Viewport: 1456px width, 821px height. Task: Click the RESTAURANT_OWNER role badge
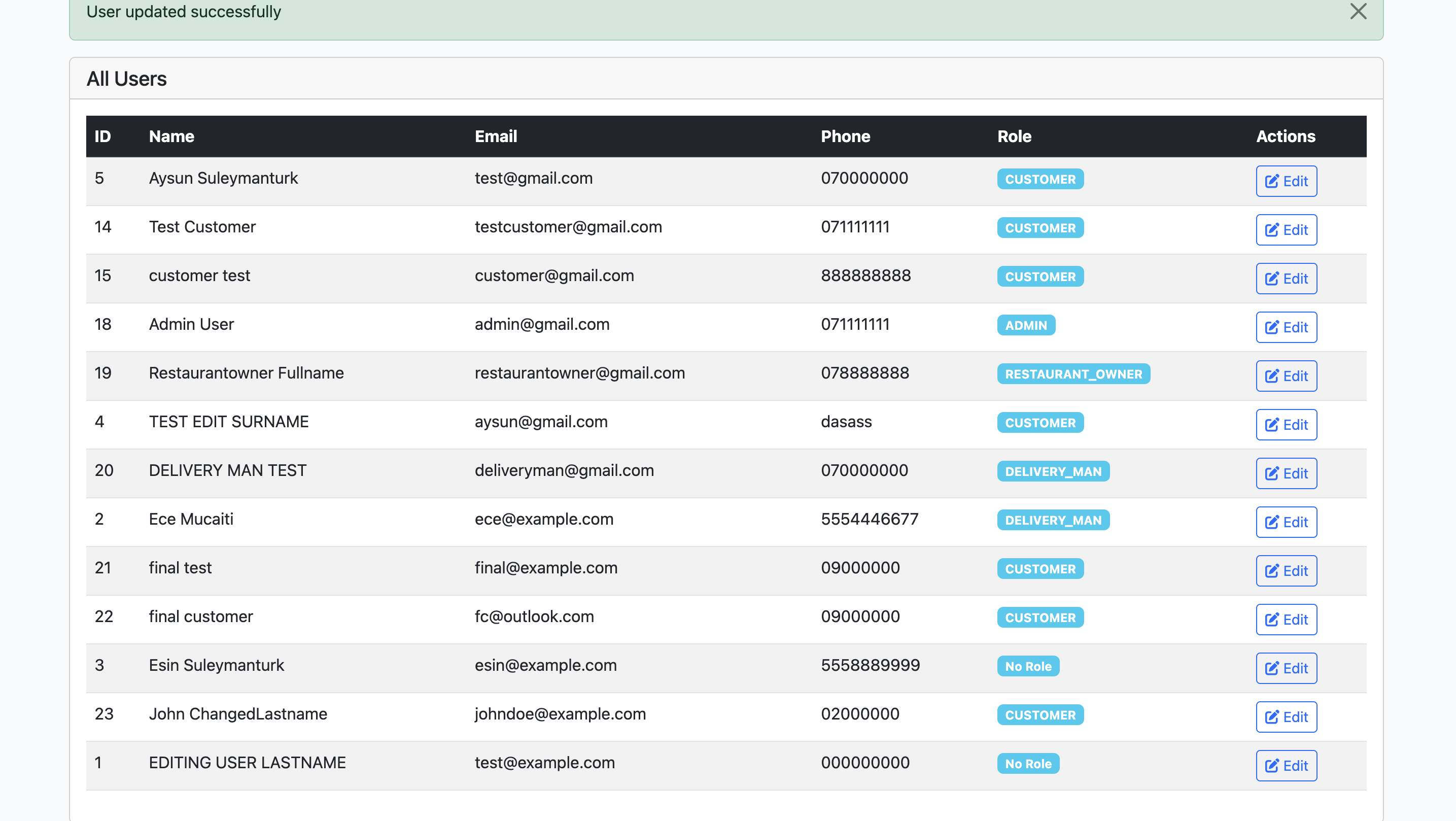click(x=1073, y=374)
